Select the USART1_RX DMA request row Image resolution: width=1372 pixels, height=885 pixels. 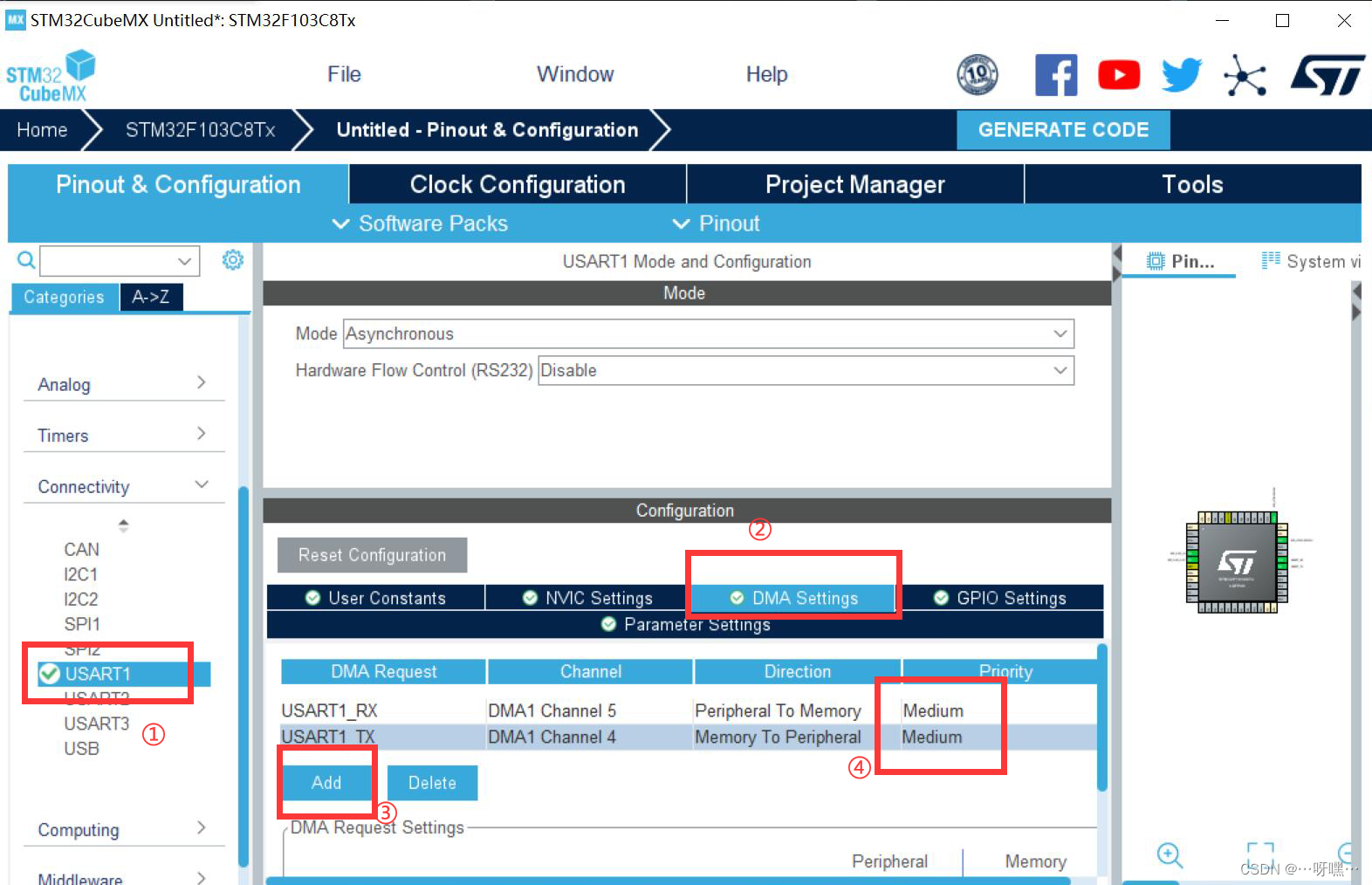click(688, 710)
